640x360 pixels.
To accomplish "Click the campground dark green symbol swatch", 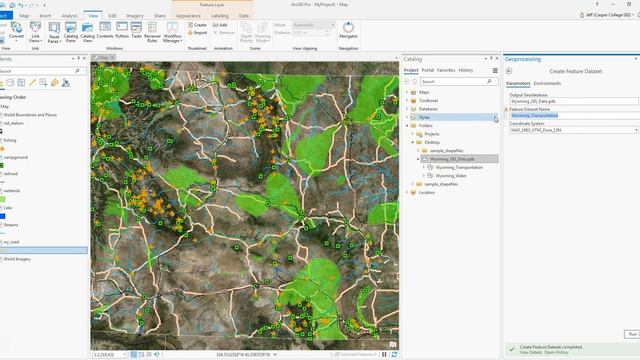I will pos(2,165).
